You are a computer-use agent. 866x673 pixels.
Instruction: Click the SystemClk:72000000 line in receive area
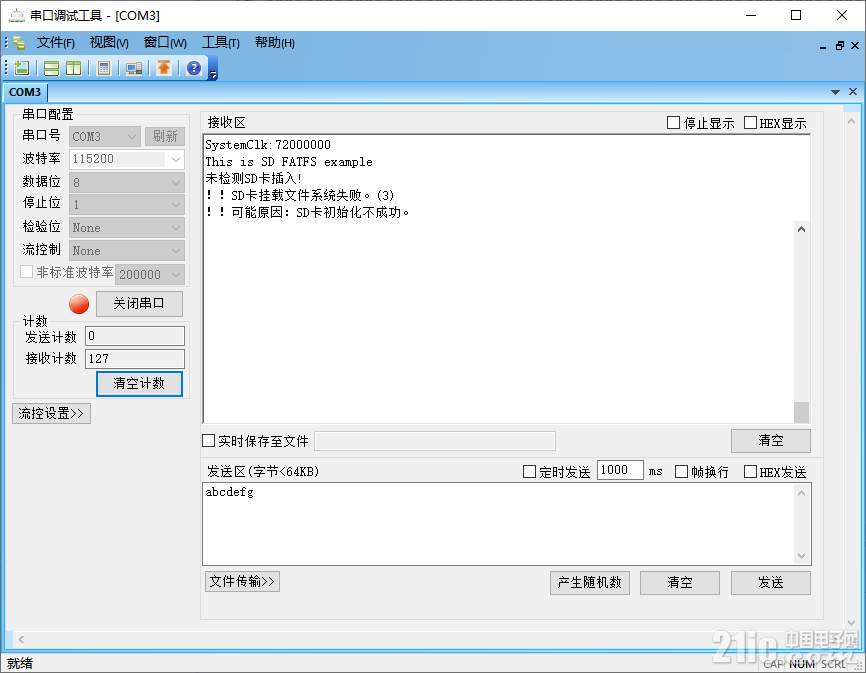pos(268,145)
